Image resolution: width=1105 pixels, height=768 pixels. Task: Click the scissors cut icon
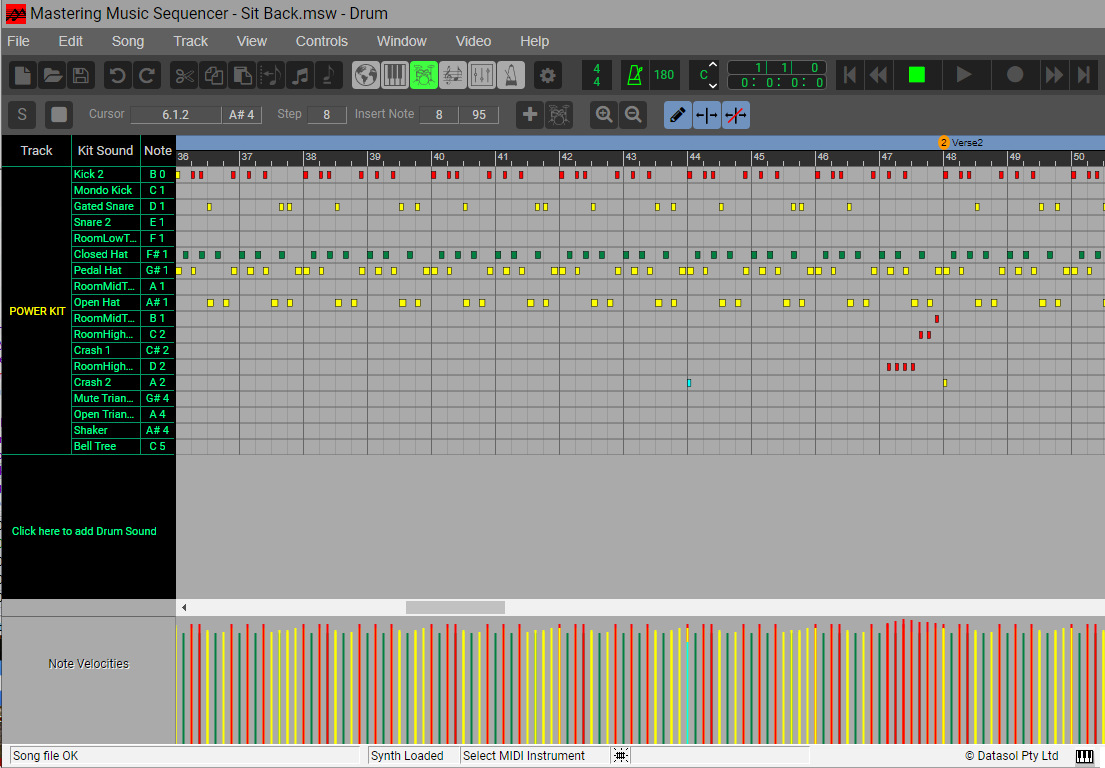(184, 75)
